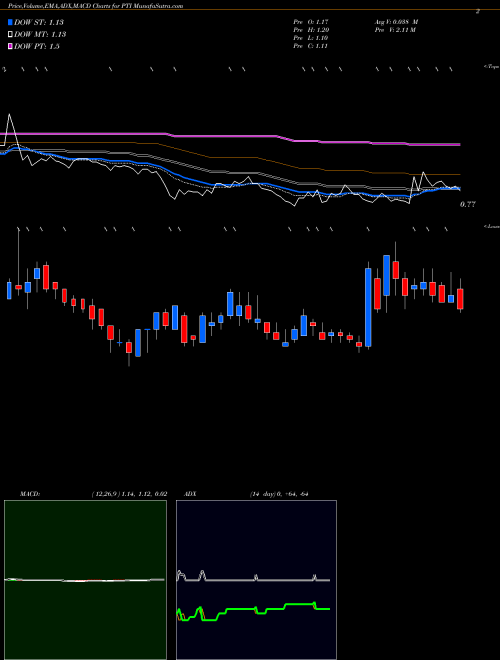This screenshot has height=660, width=500.
Task: Click inside the green MACD chart panel
Action: 85,580
